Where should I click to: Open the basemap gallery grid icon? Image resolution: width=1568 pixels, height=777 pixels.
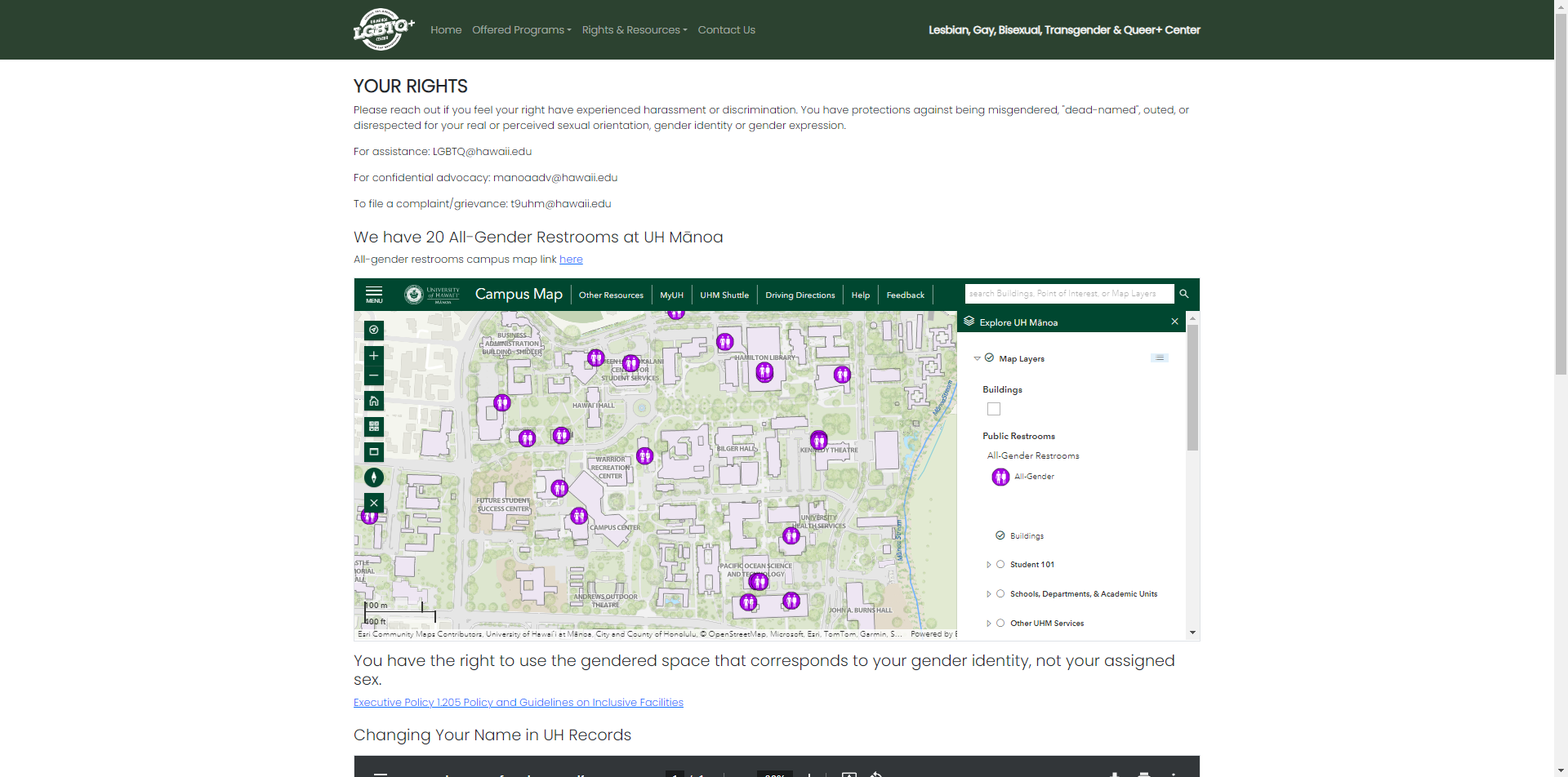374,426
